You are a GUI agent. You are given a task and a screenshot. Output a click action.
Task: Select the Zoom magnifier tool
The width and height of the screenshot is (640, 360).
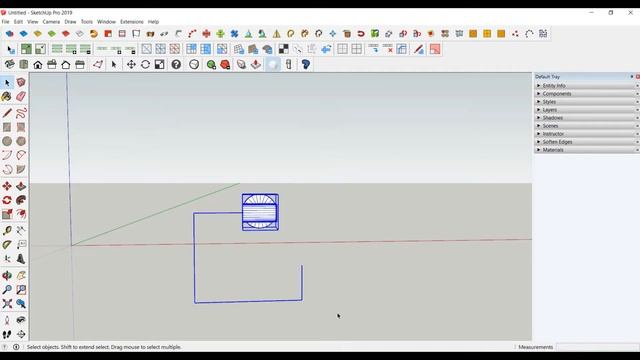point(7,289)
